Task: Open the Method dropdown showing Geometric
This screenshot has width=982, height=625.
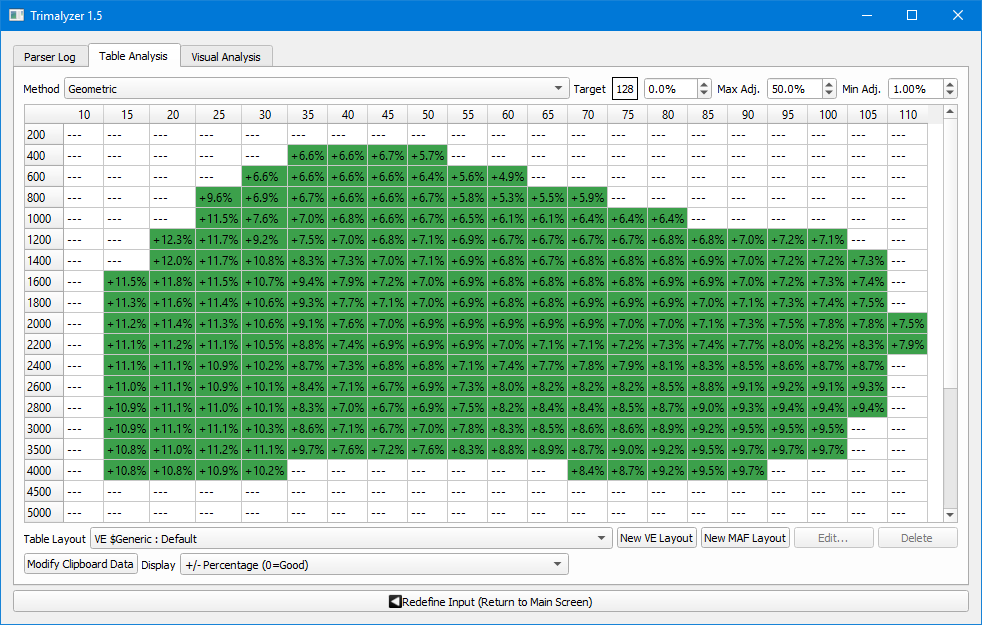Action: tap(316, 89)
